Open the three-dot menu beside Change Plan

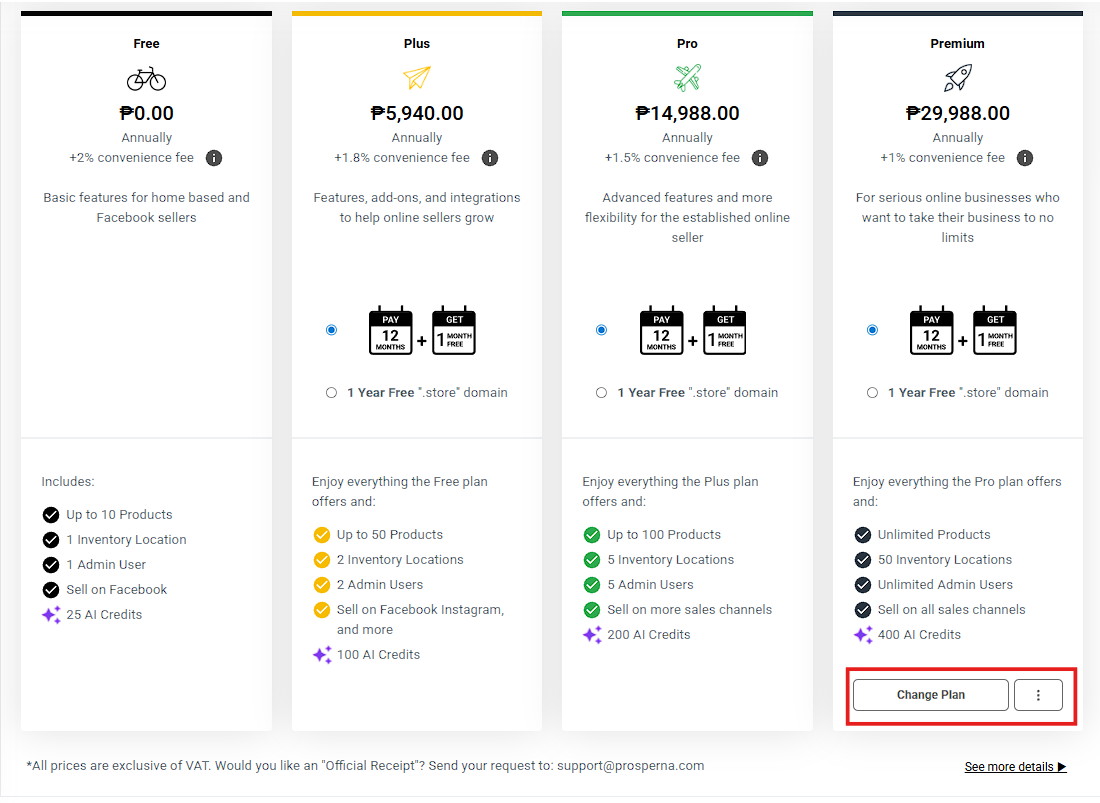pyautogui.click(x=1038, y=695)
